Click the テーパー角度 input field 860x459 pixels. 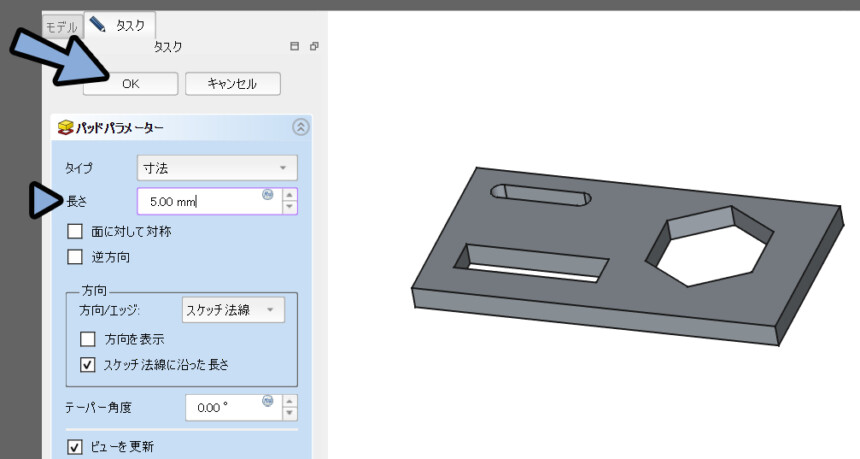tap(234, 407)
